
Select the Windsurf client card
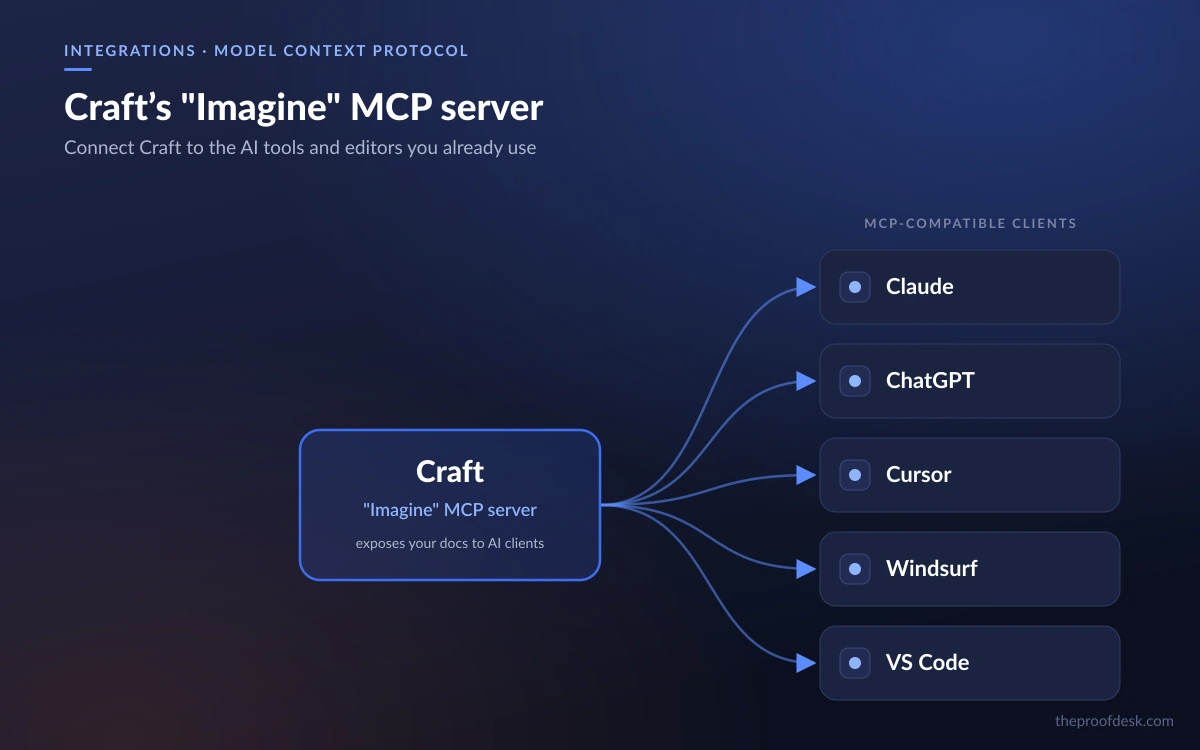(x=970, y=569)
